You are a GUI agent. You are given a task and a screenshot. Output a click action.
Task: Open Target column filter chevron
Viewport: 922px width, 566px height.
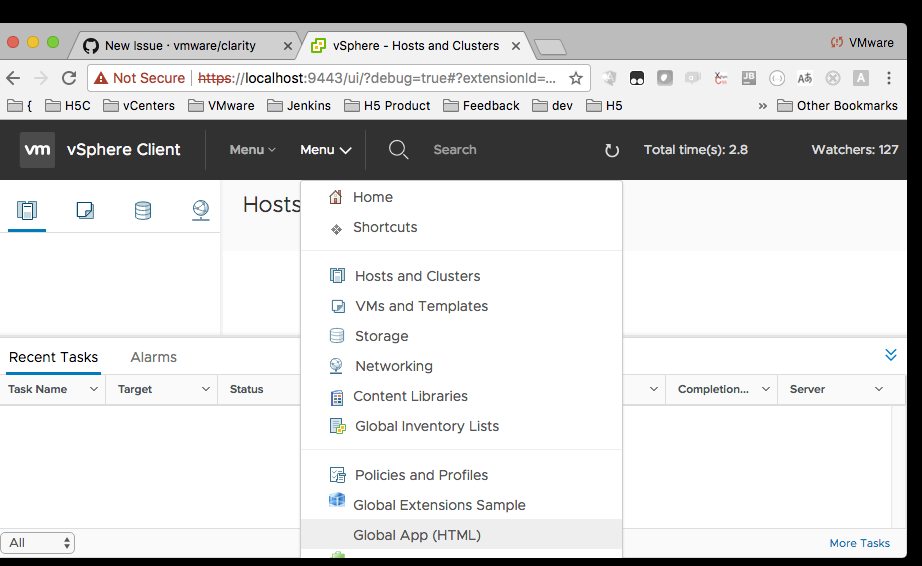tap(206, 389)
